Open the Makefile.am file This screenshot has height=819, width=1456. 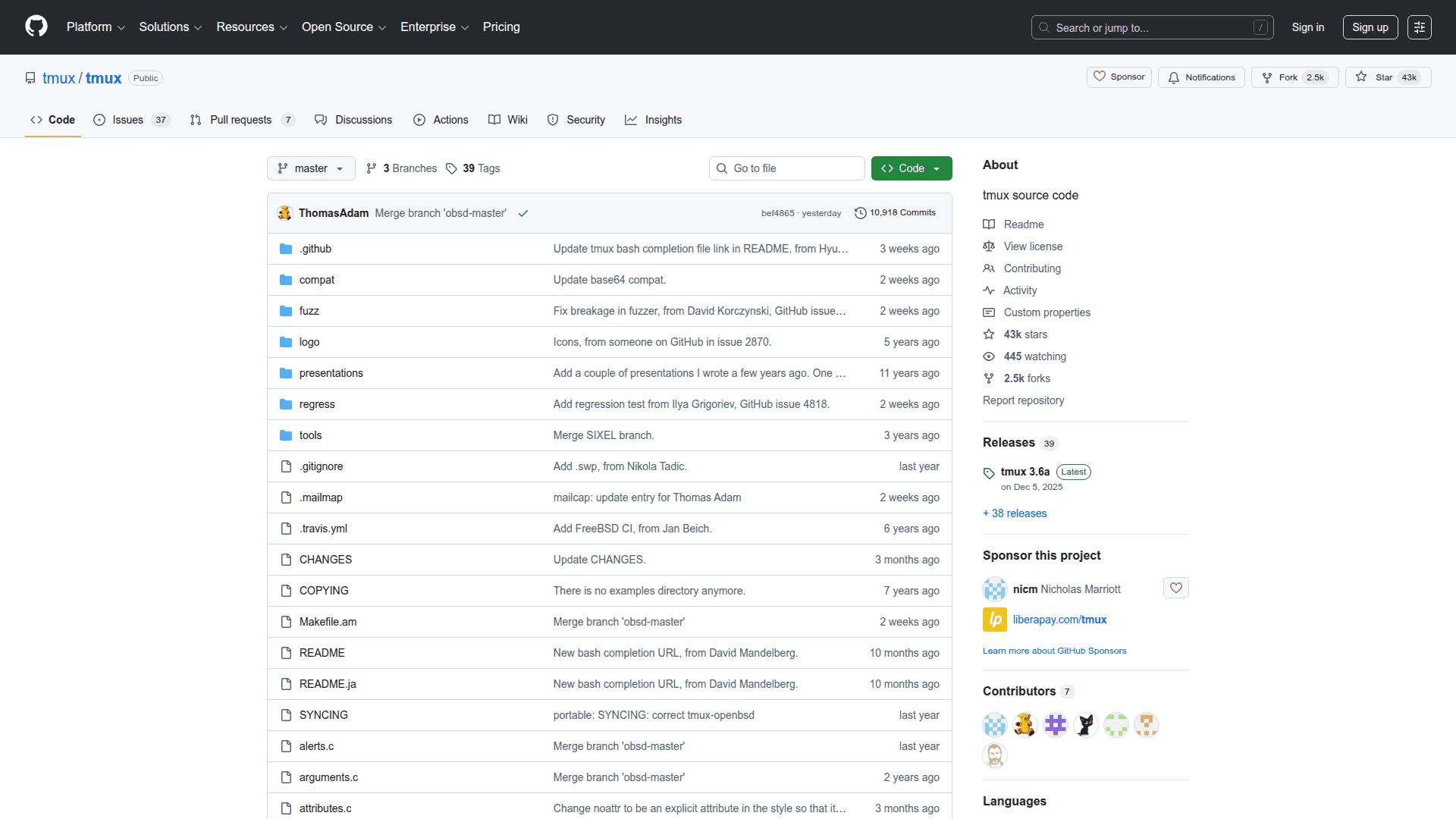328,622
